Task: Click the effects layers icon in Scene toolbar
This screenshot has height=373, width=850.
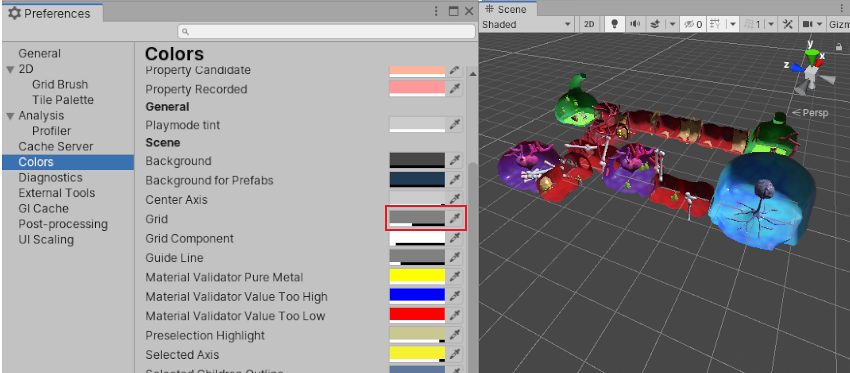Action: coord(655,24)
